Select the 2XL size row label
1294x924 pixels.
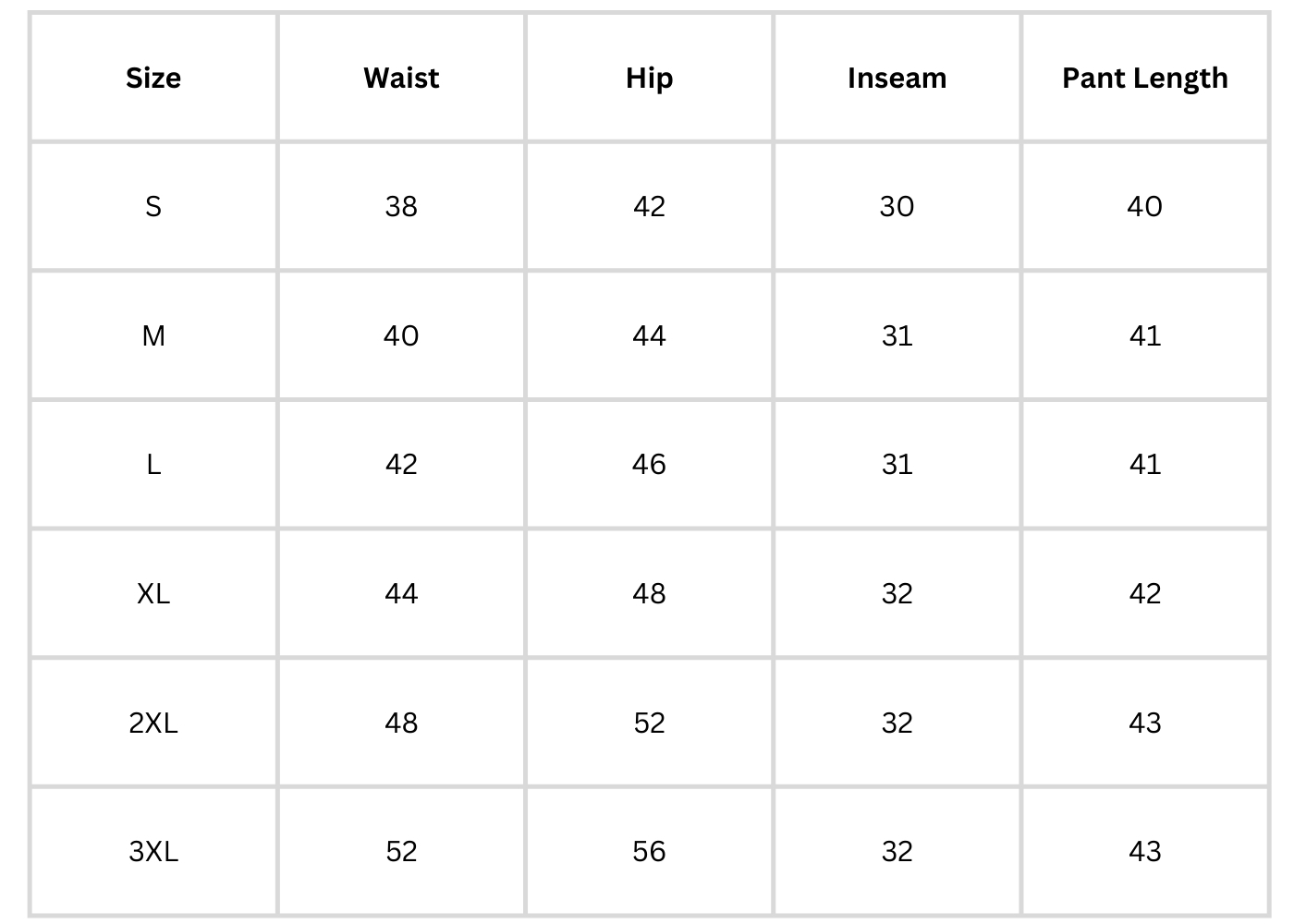[153, 723]
